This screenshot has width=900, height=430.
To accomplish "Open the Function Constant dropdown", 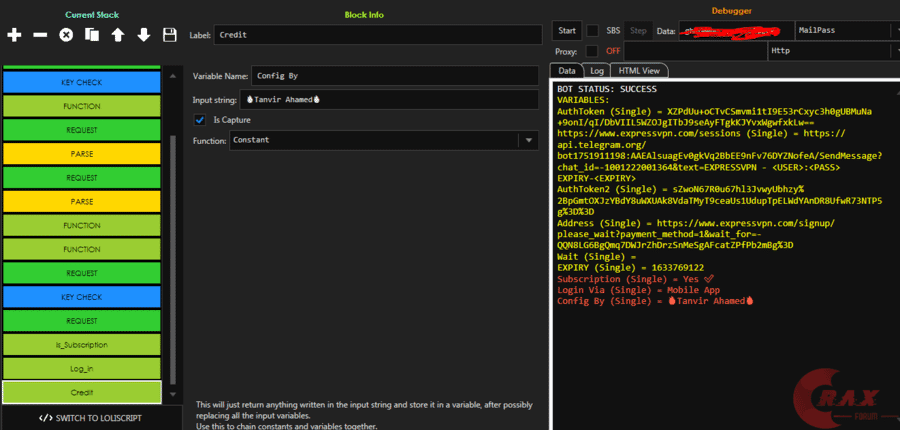I will tap(528, 141).
